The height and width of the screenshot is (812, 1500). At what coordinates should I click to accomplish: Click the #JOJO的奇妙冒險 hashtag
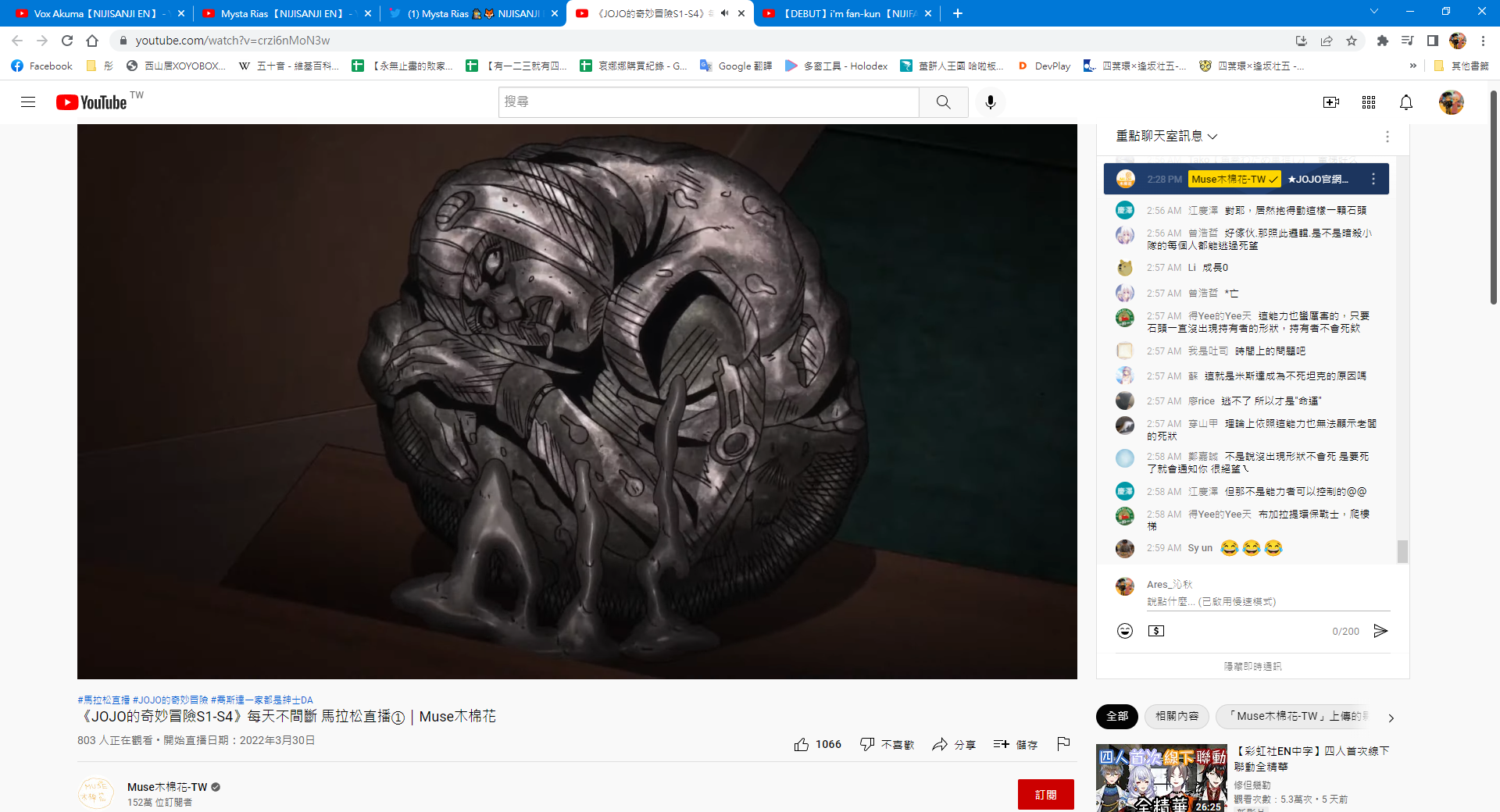[x=170, y=700]
